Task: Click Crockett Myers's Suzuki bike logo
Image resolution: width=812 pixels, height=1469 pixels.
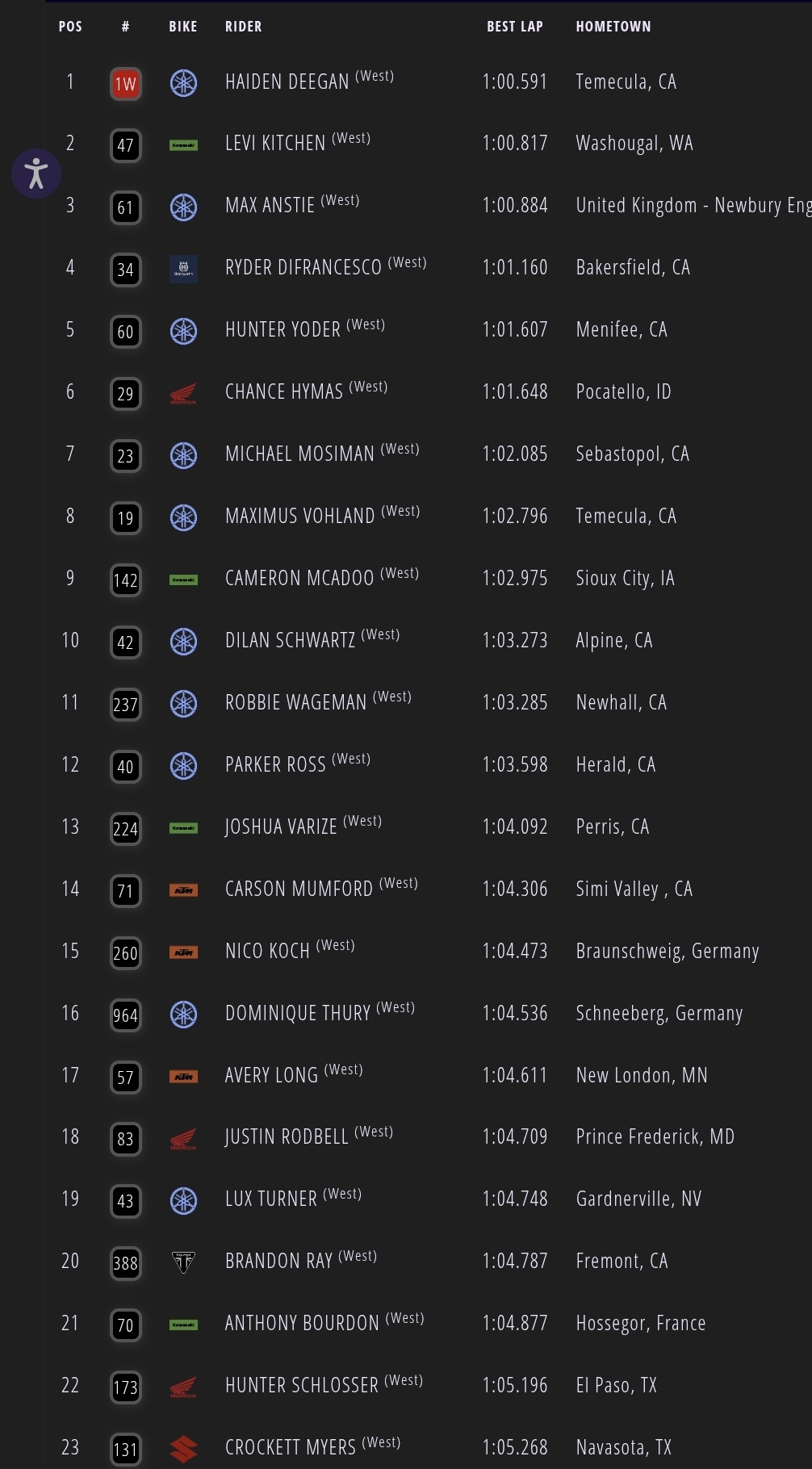Action: tap(183, 1449)
